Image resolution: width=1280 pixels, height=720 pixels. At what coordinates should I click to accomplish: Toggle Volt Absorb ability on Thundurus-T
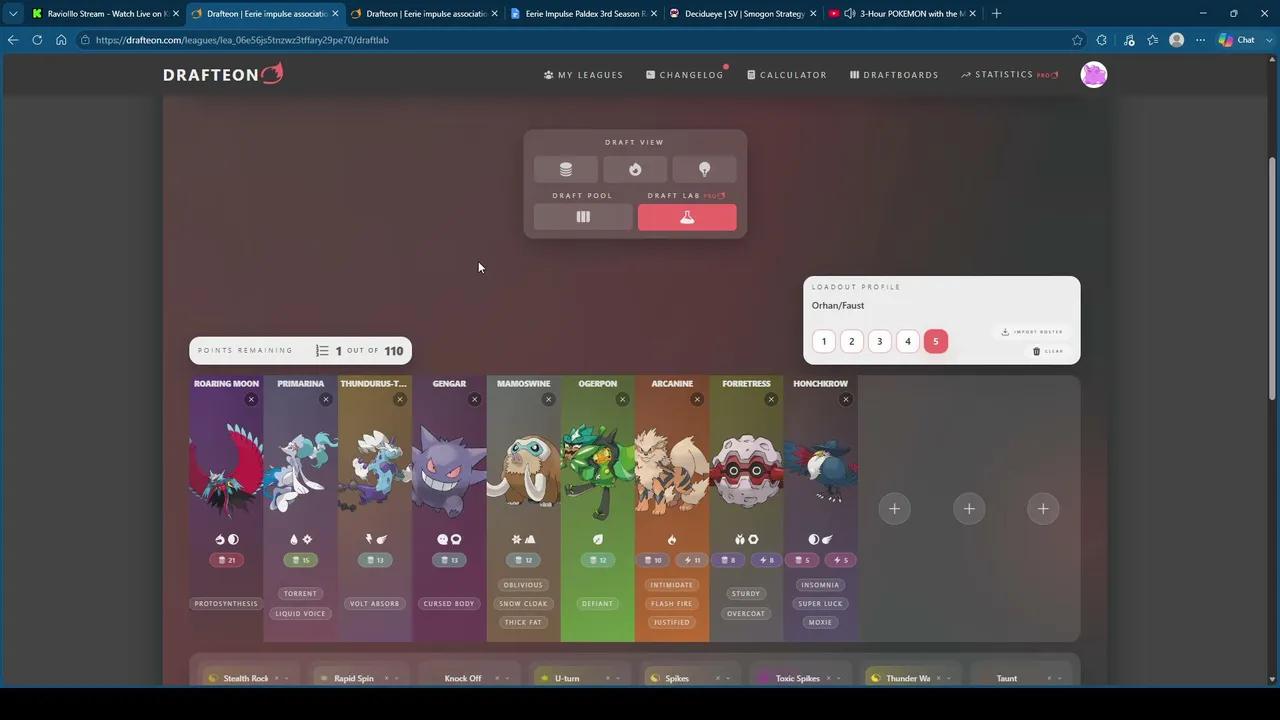tap(375, 604)
